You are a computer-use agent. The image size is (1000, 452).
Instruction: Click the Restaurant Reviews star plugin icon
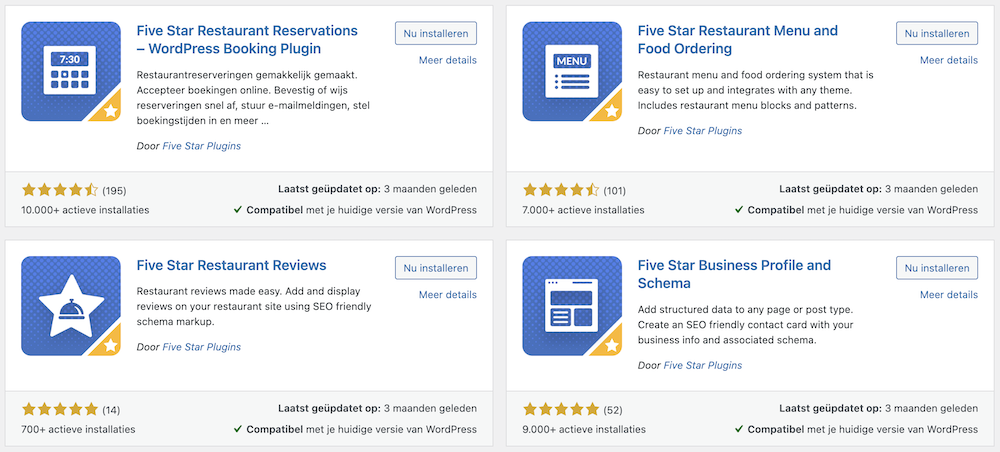[x=71, y=306]
